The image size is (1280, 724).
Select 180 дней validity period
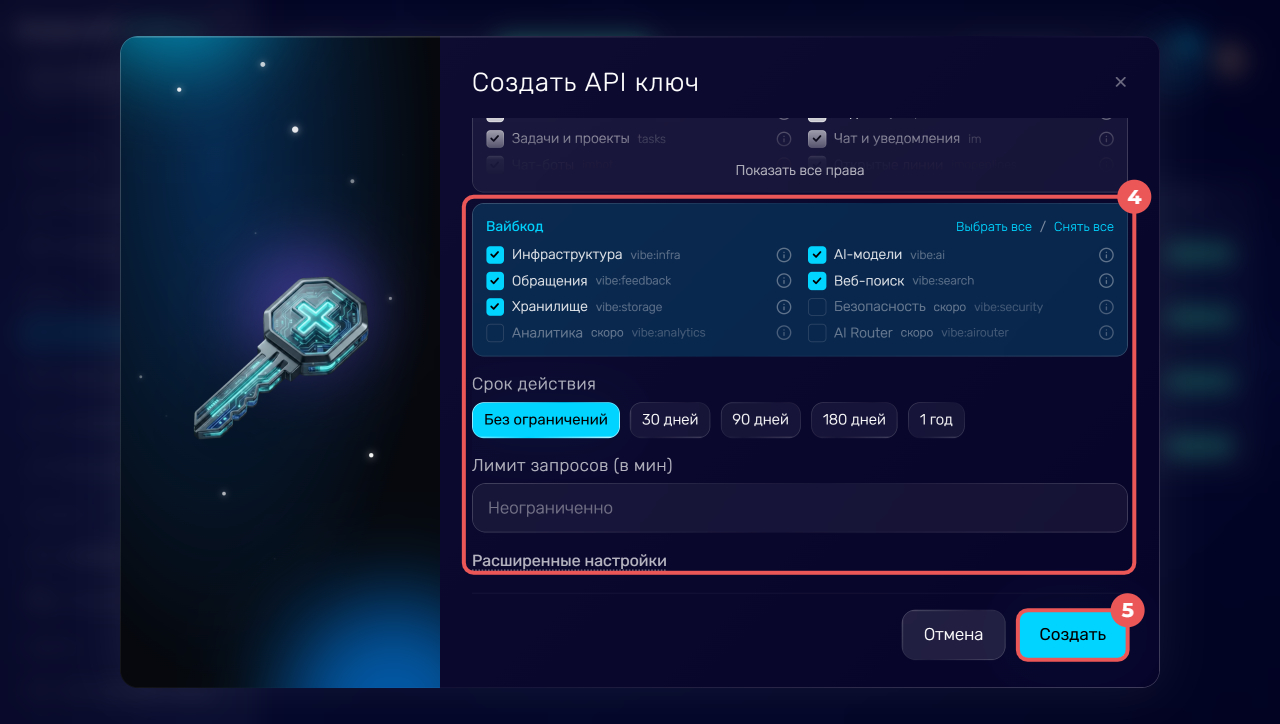[x=854, y=420]
